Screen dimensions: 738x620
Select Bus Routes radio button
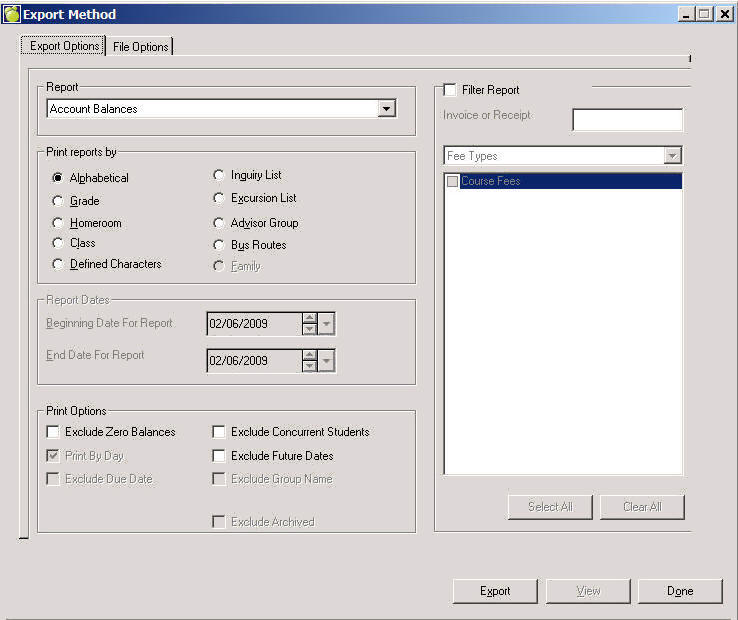(219, 245)
